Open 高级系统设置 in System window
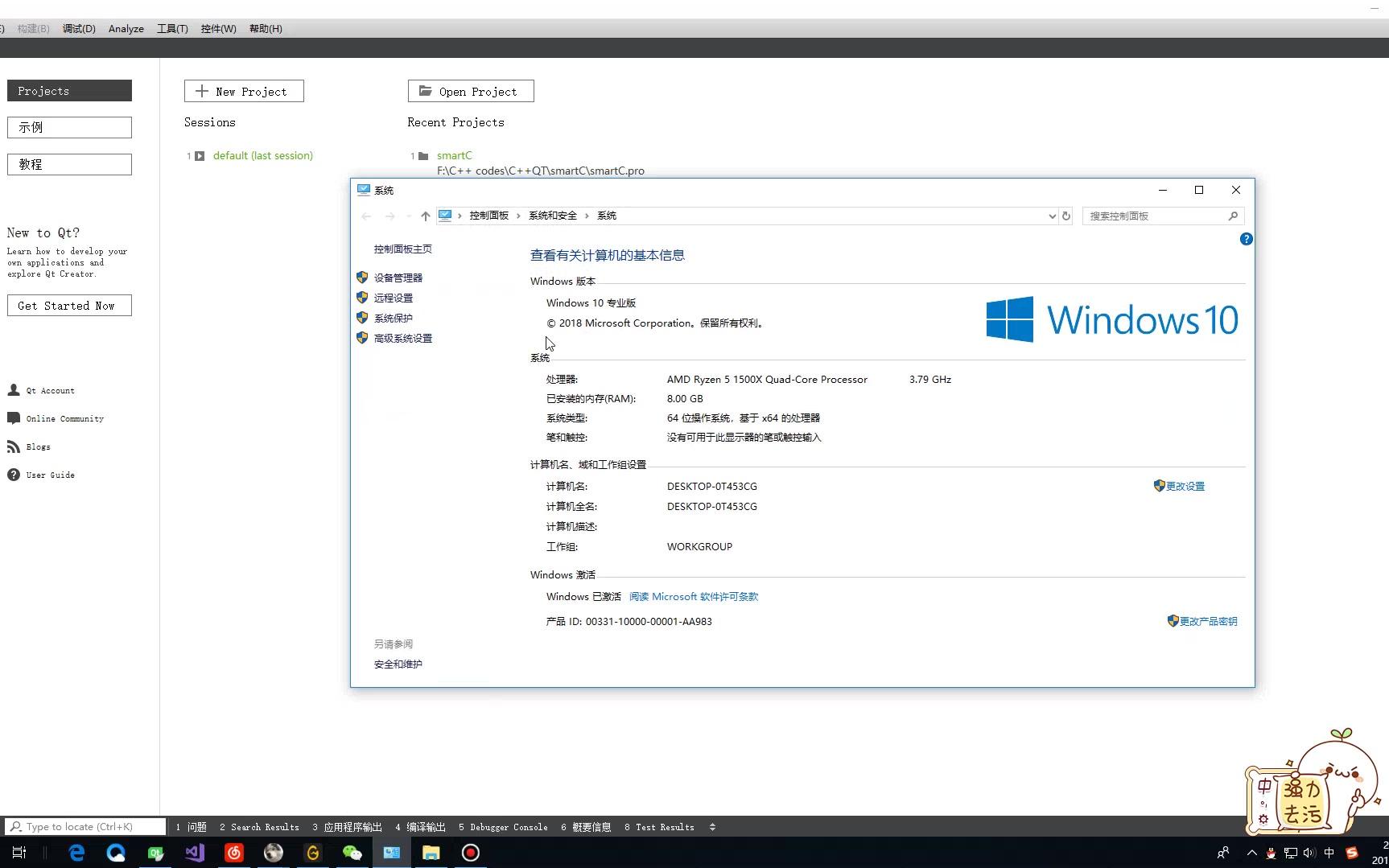Screen dimensions: 1389x868 (402, 338)
